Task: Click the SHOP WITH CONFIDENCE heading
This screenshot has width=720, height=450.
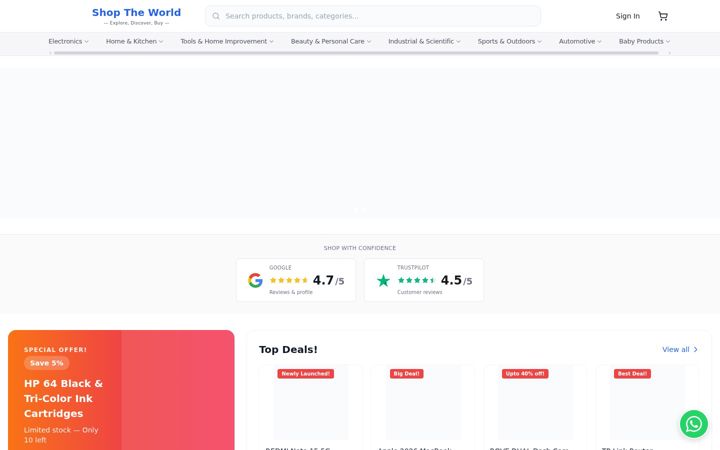Action: coord(360,248)
